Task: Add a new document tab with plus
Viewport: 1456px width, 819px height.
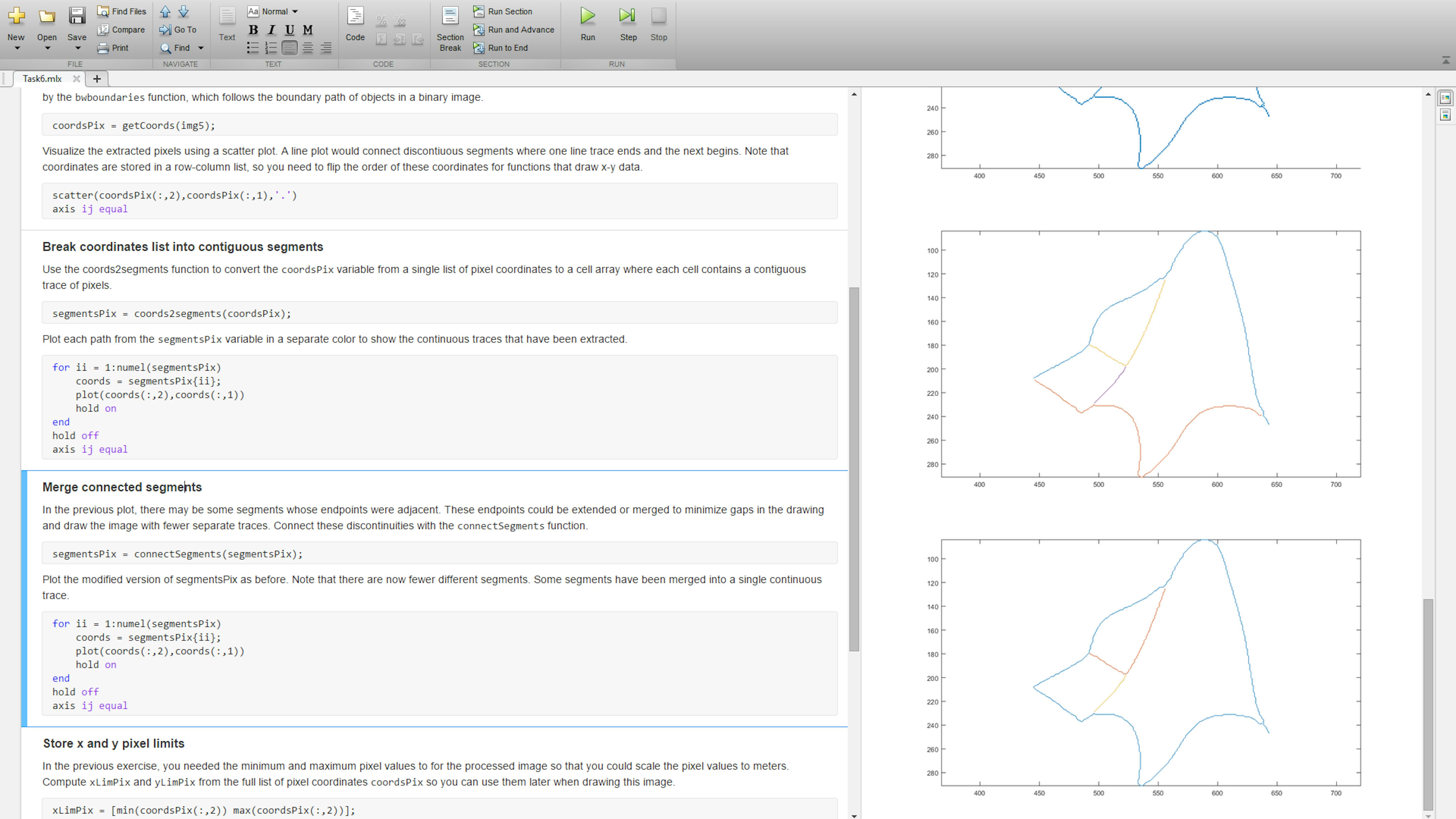Action: (97, 79)
